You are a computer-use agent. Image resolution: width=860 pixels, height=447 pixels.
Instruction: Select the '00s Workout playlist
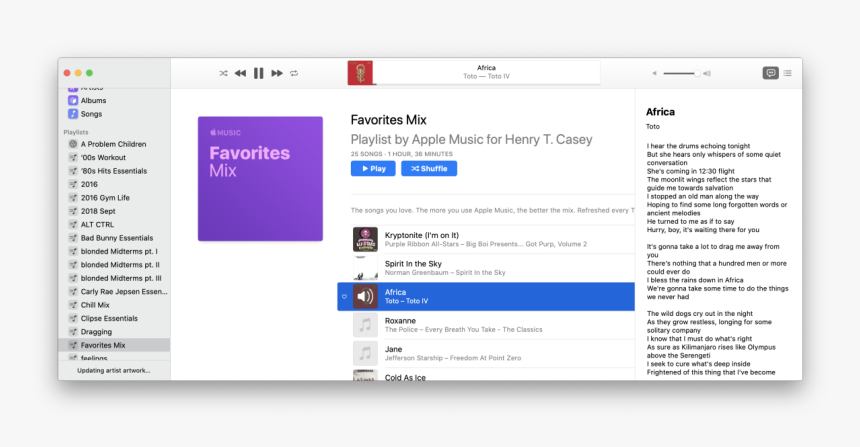coord(115,157)
